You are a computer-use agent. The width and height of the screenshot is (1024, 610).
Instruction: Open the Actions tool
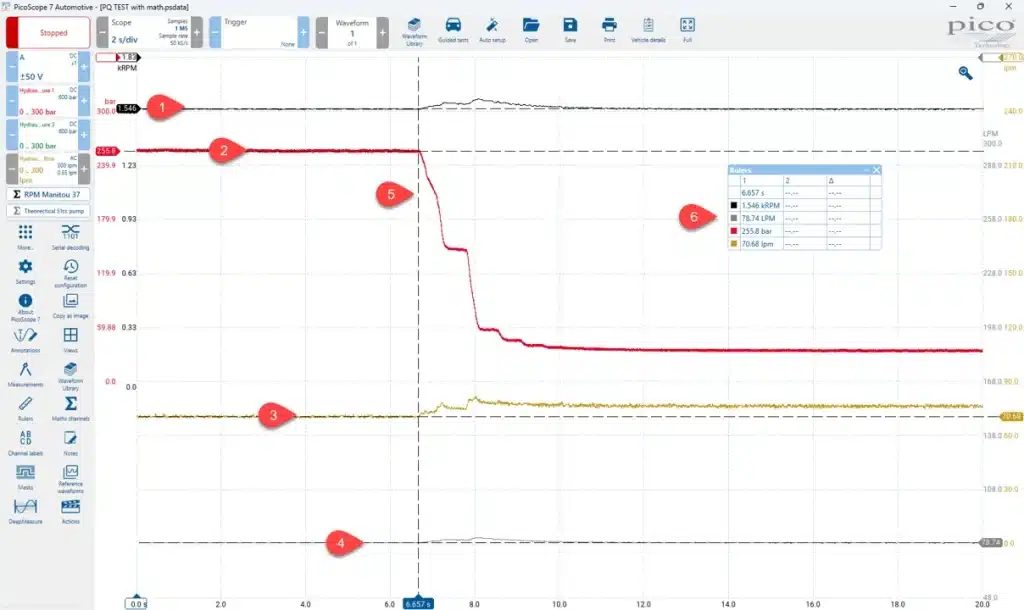click(71, 511)
